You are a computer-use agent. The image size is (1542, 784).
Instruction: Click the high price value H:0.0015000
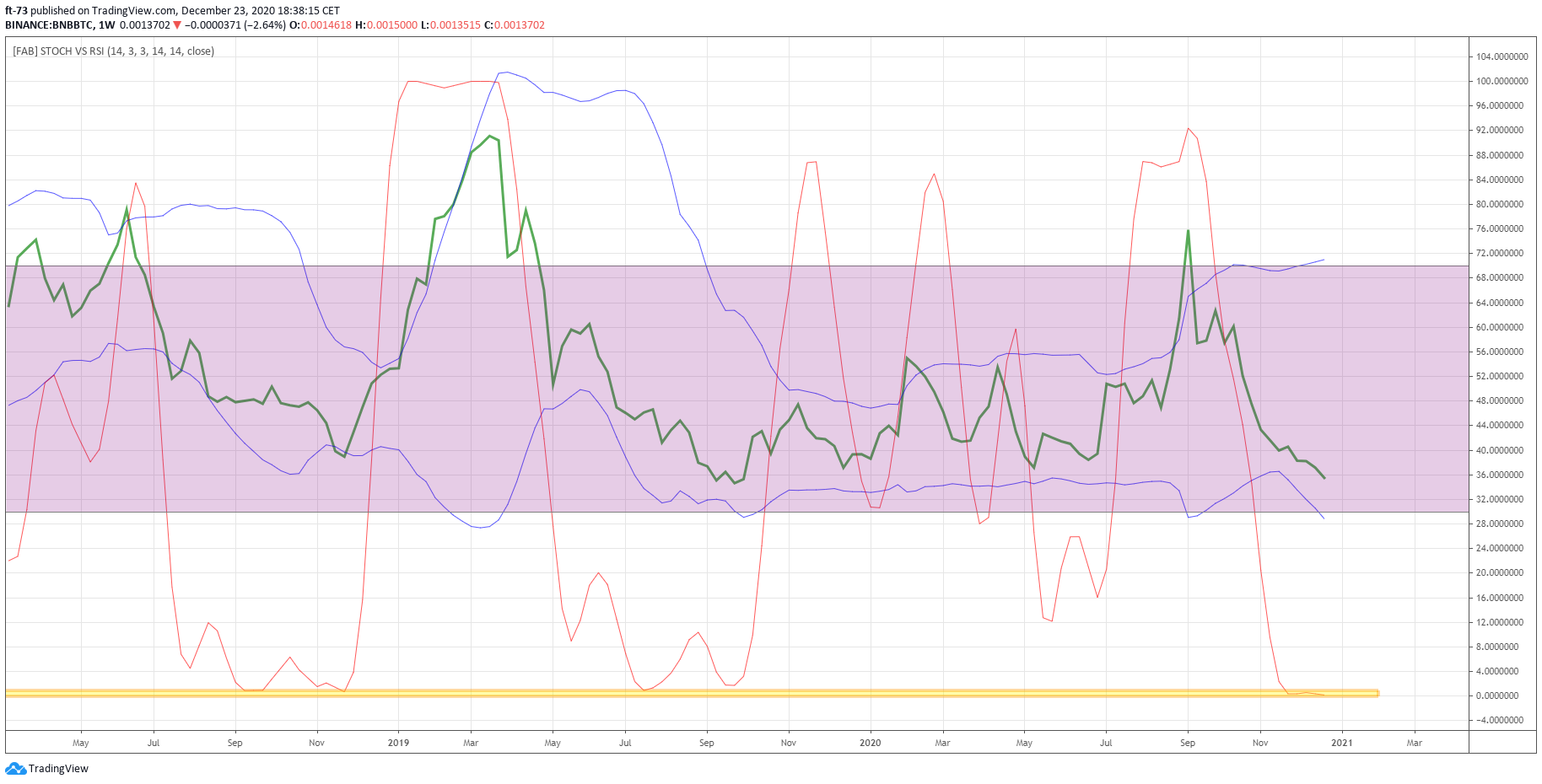pyautogui.click(x=386, y=25)
